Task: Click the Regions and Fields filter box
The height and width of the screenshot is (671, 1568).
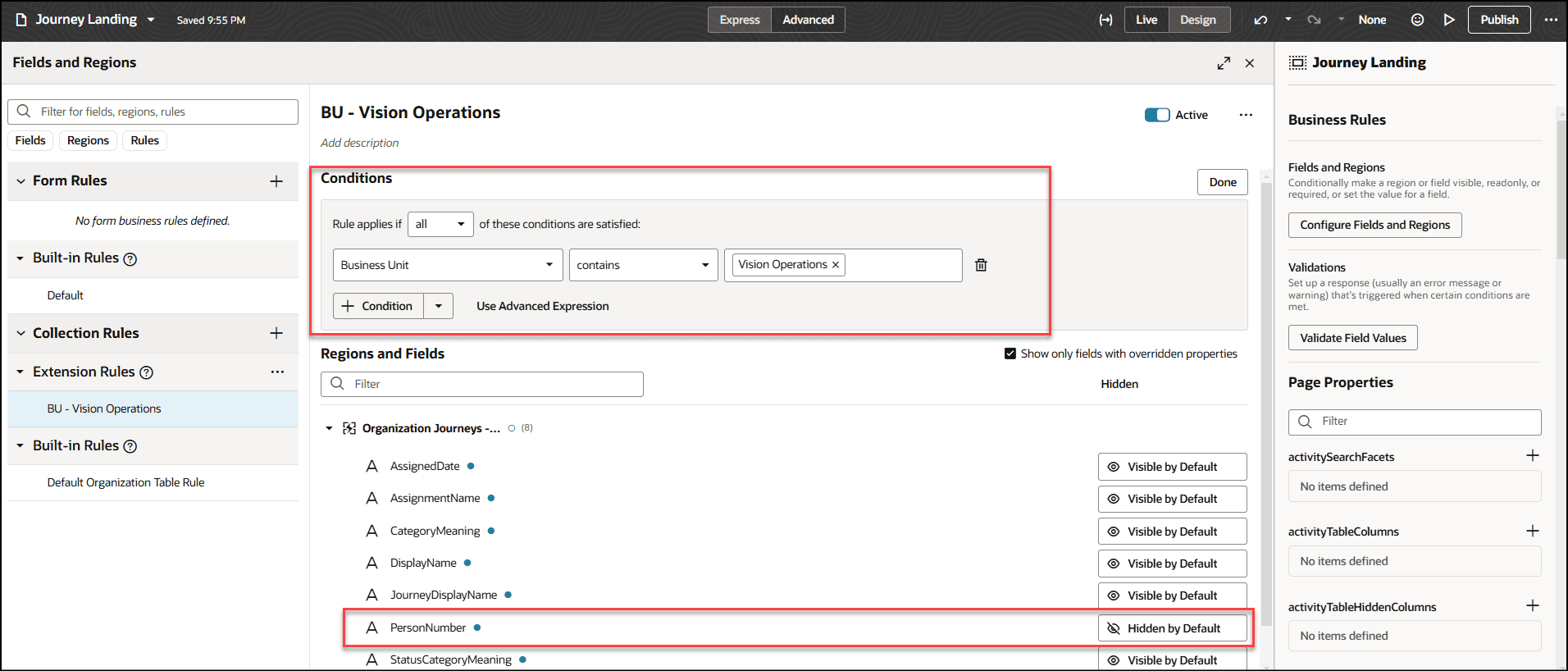Action: pos(482,384)
